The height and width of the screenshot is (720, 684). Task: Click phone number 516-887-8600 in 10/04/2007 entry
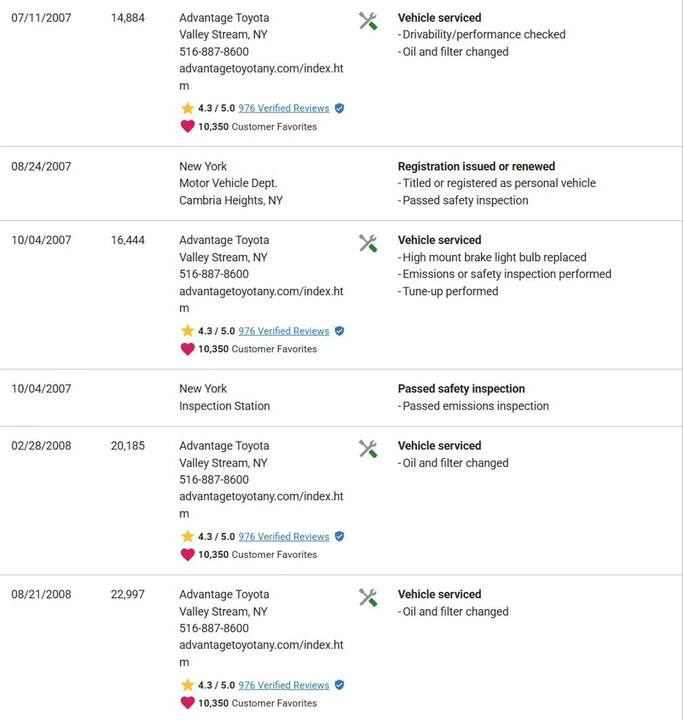(x=214, y=274)
